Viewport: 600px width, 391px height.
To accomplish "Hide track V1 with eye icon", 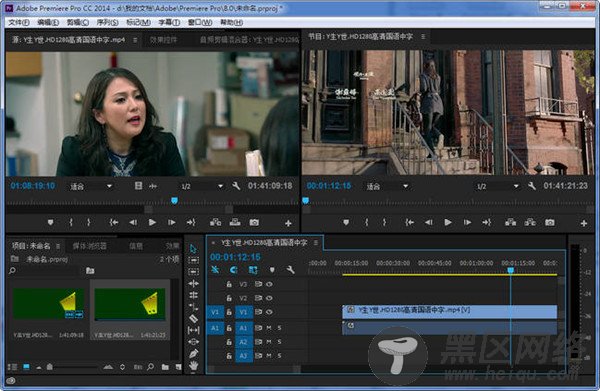I will point(269,312).
